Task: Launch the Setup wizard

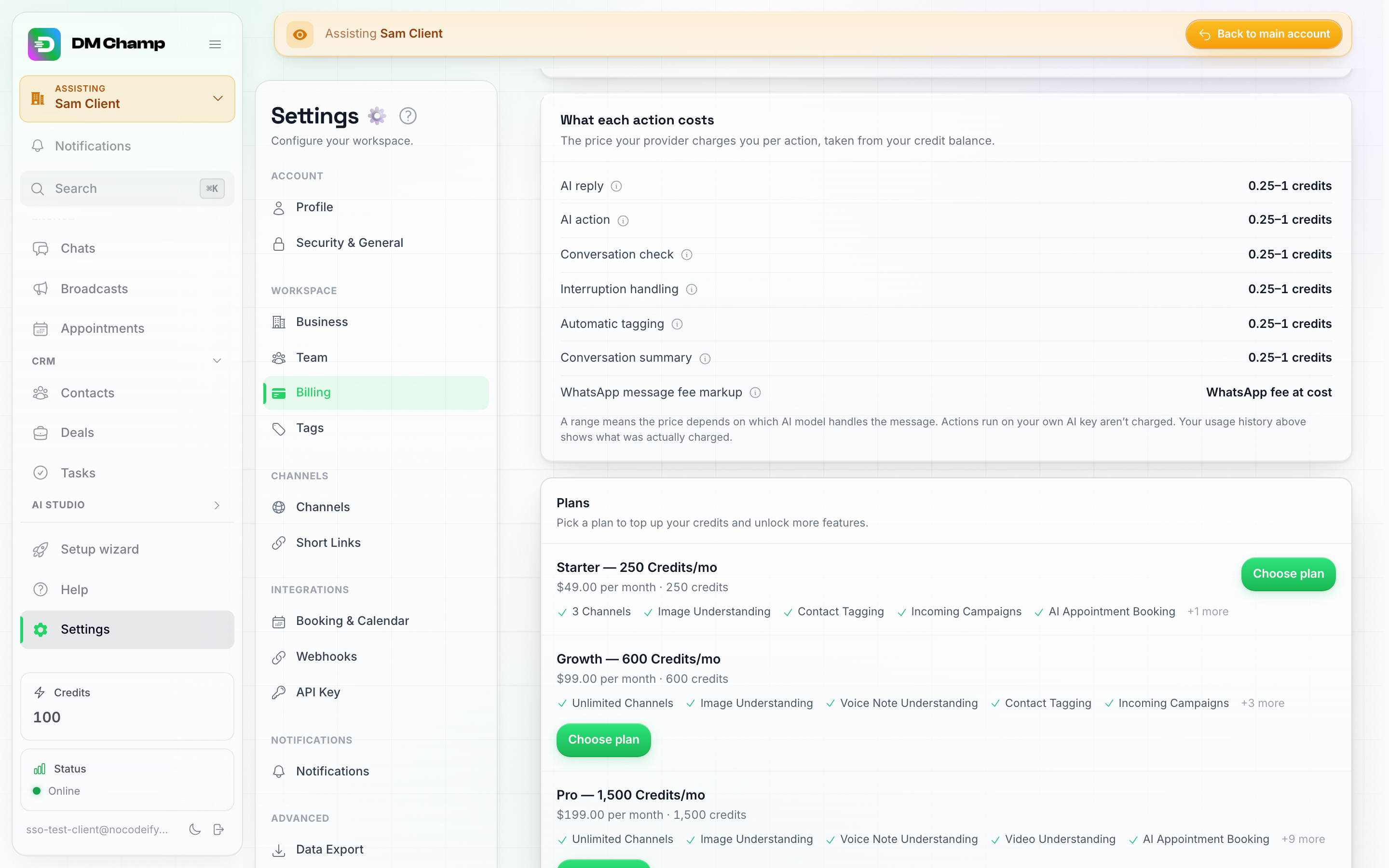Action: pyautogui.click(x=127, y=549)
